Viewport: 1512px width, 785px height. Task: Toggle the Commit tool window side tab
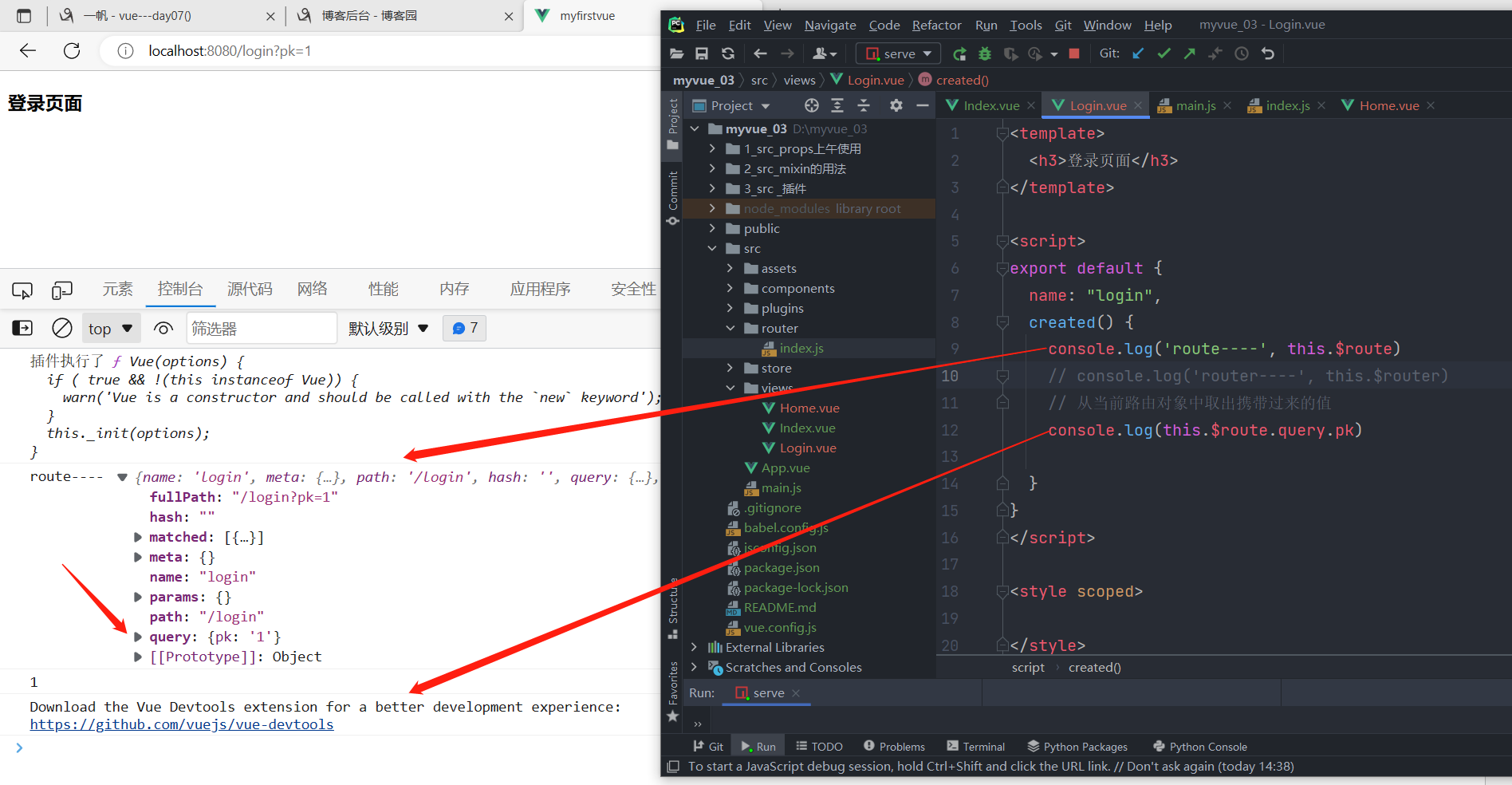point(673,197)
